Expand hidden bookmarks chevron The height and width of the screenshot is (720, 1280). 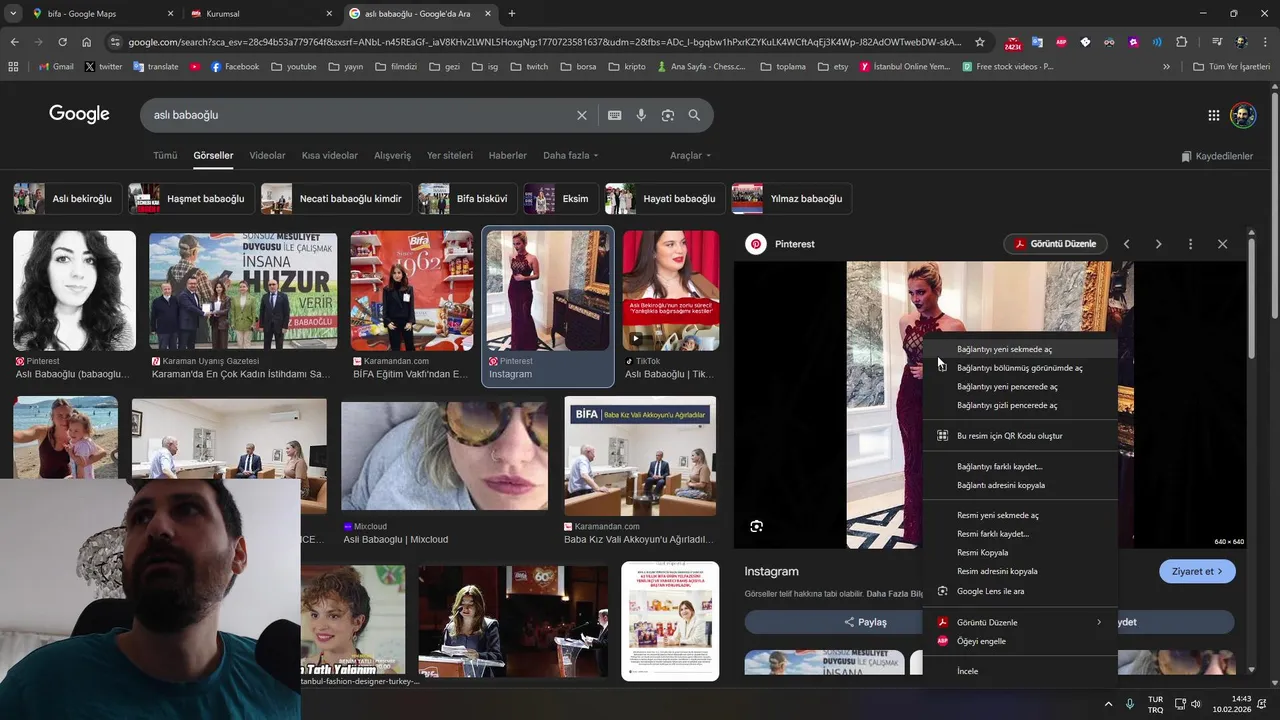[x=1166, y=67]
